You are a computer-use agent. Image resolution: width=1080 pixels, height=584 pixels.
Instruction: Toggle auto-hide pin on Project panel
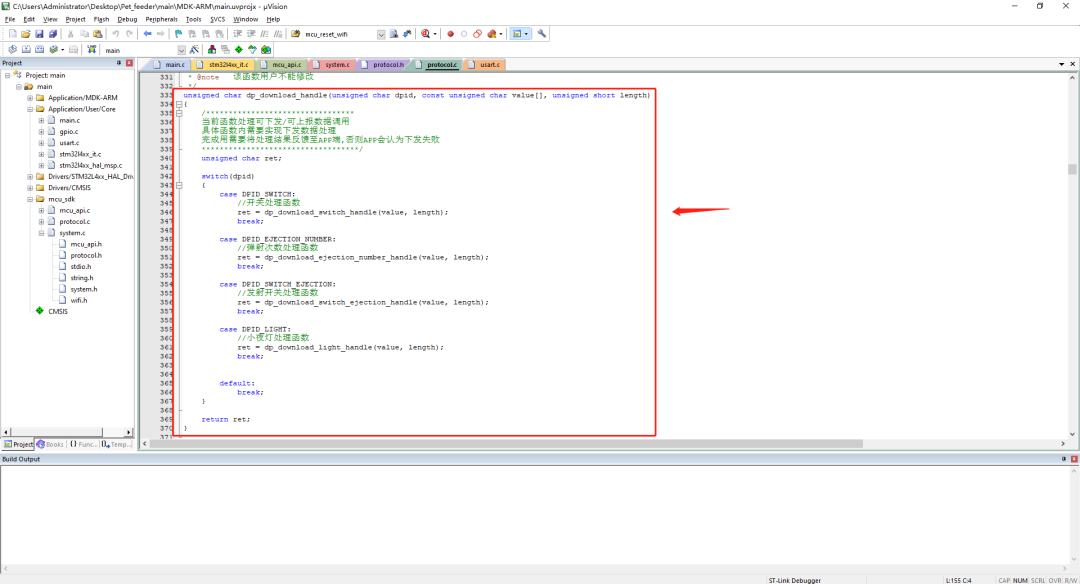(118, 63)
